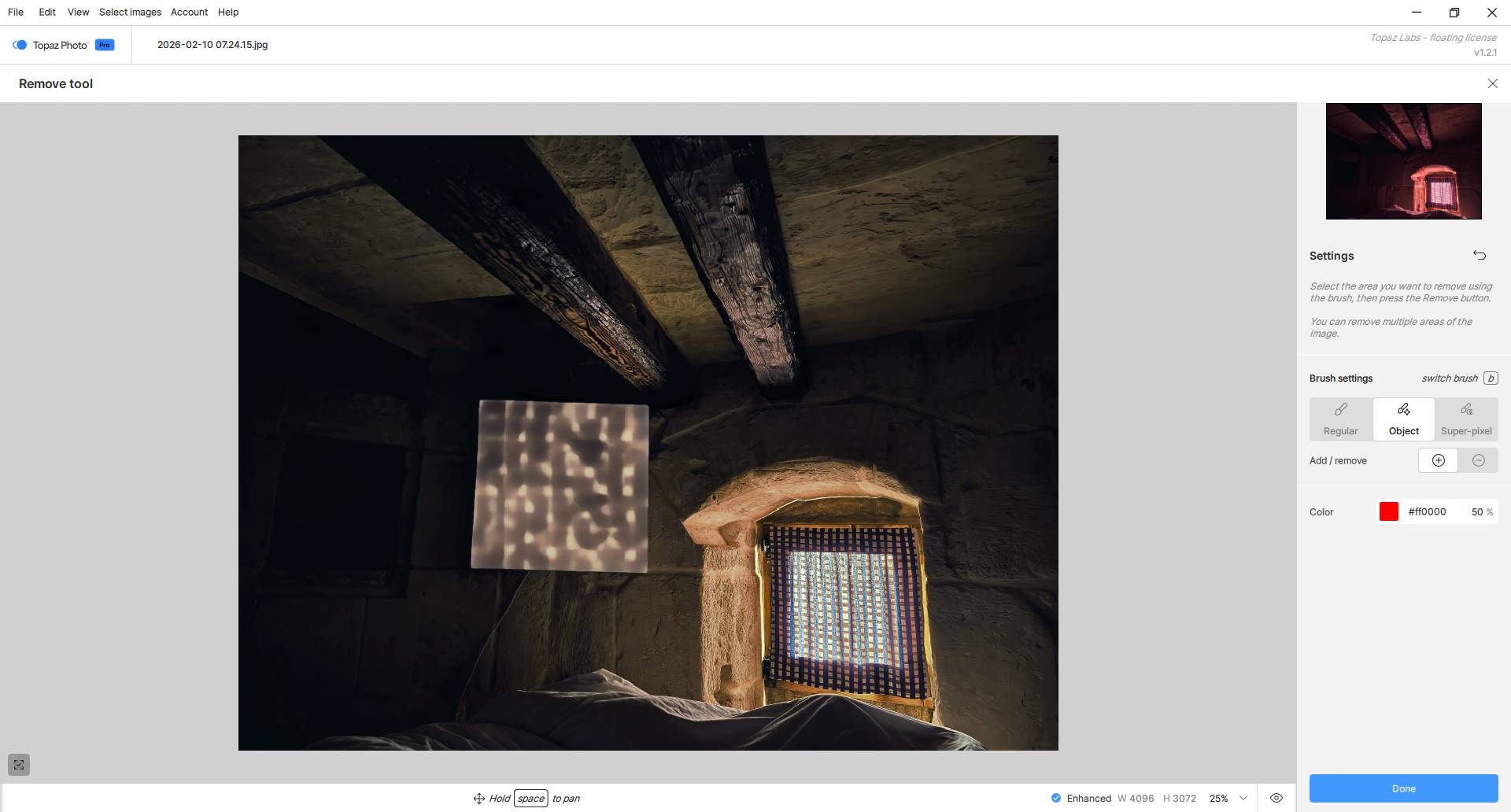Click the 'Color' label
1511x812 pixels.
point(1321,512)
